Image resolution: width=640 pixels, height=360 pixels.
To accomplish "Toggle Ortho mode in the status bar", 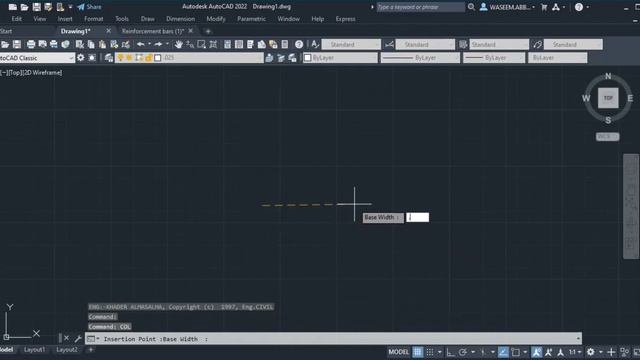I will (450, 351).
